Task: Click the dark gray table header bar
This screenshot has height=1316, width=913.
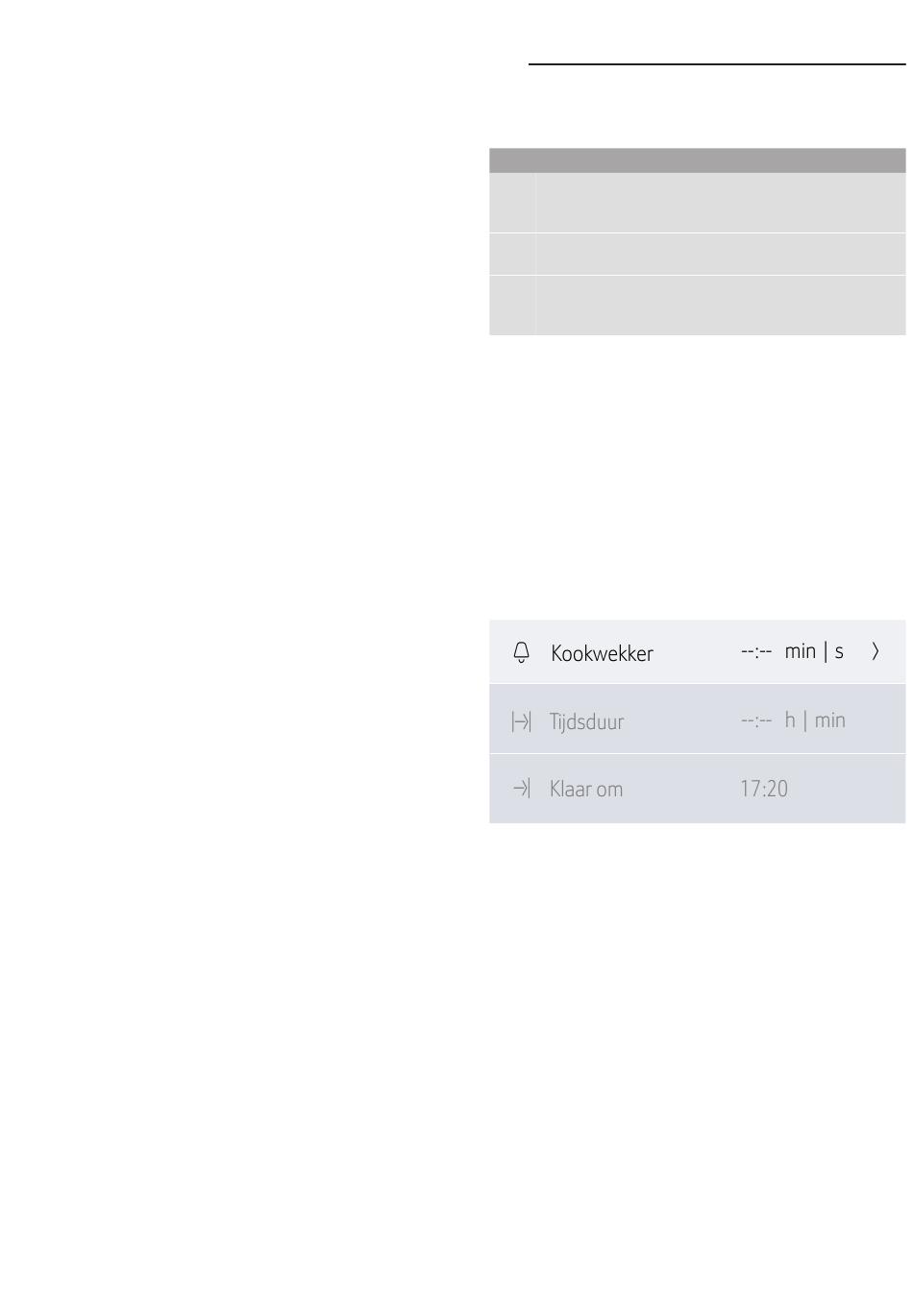Action: pos(697,160)
